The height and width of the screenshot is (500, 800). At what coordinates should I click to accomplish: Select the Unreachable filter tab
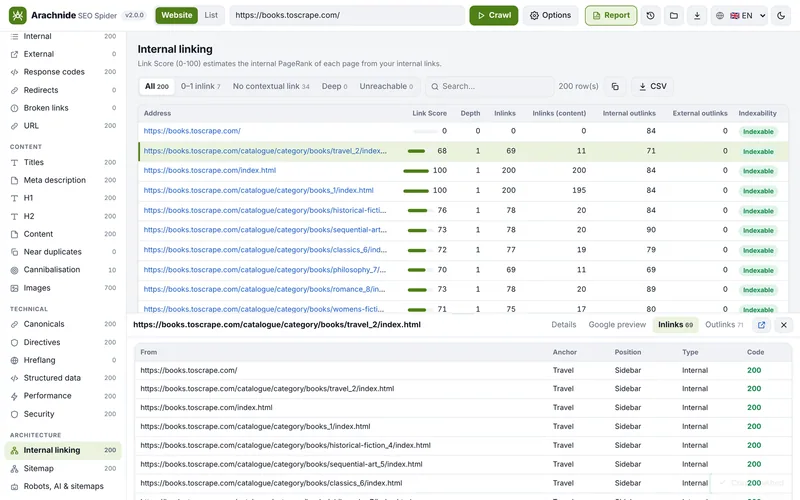coord(386,86)
